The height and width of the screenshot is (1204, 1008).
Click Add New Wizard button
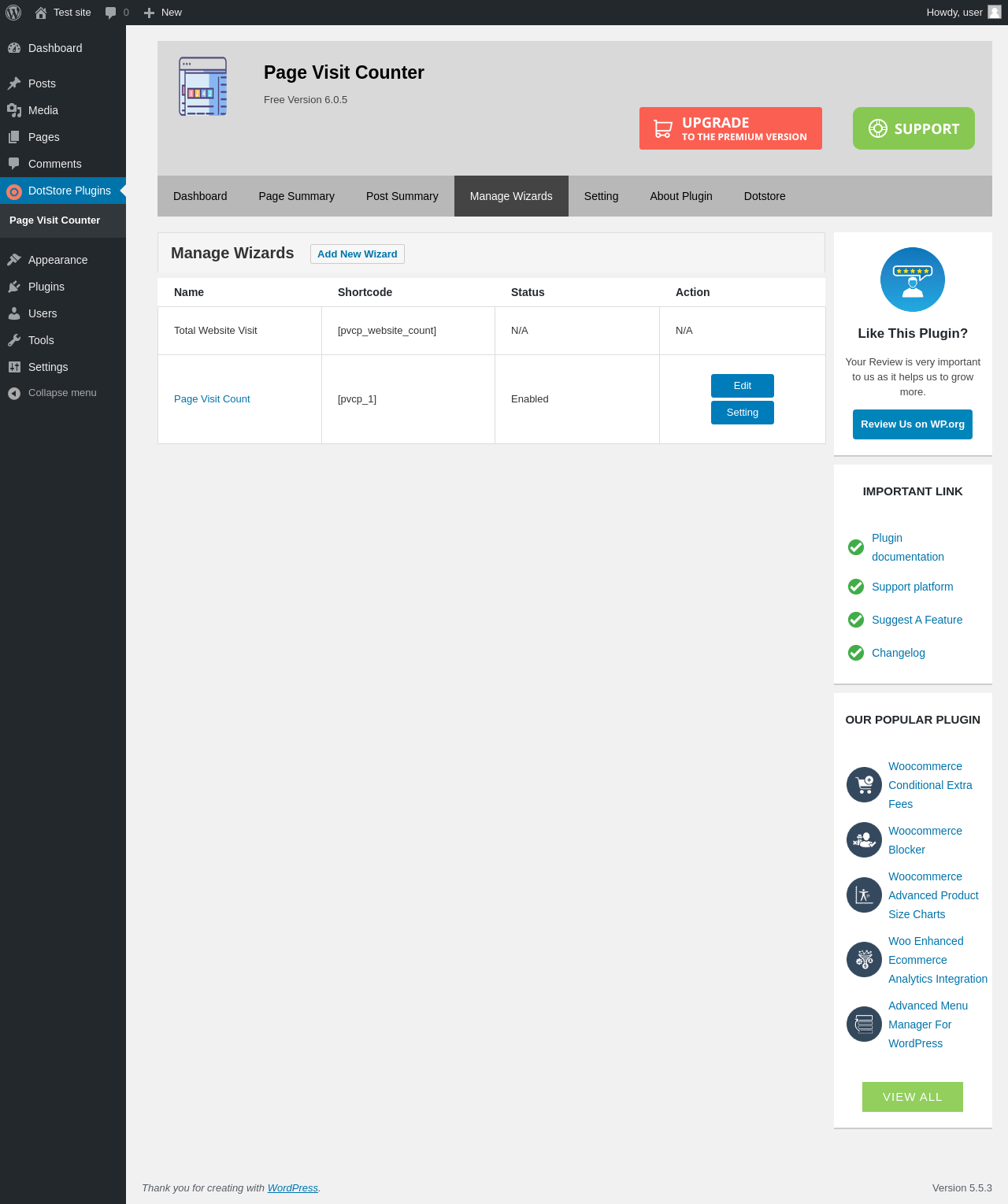click(358, 254)
